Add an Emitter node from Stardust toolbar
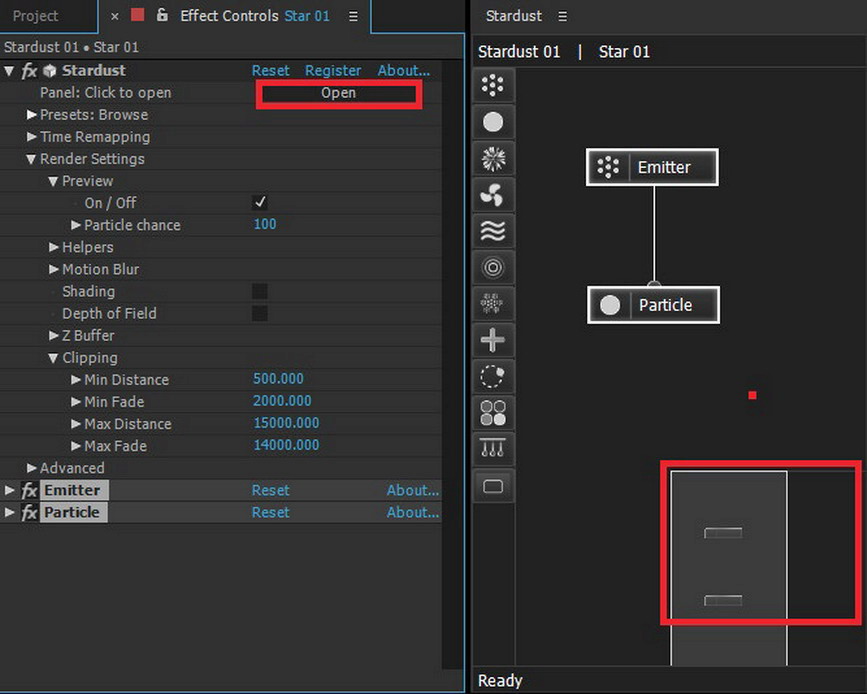Screen dimensions: 867x694 coord(493,86)
